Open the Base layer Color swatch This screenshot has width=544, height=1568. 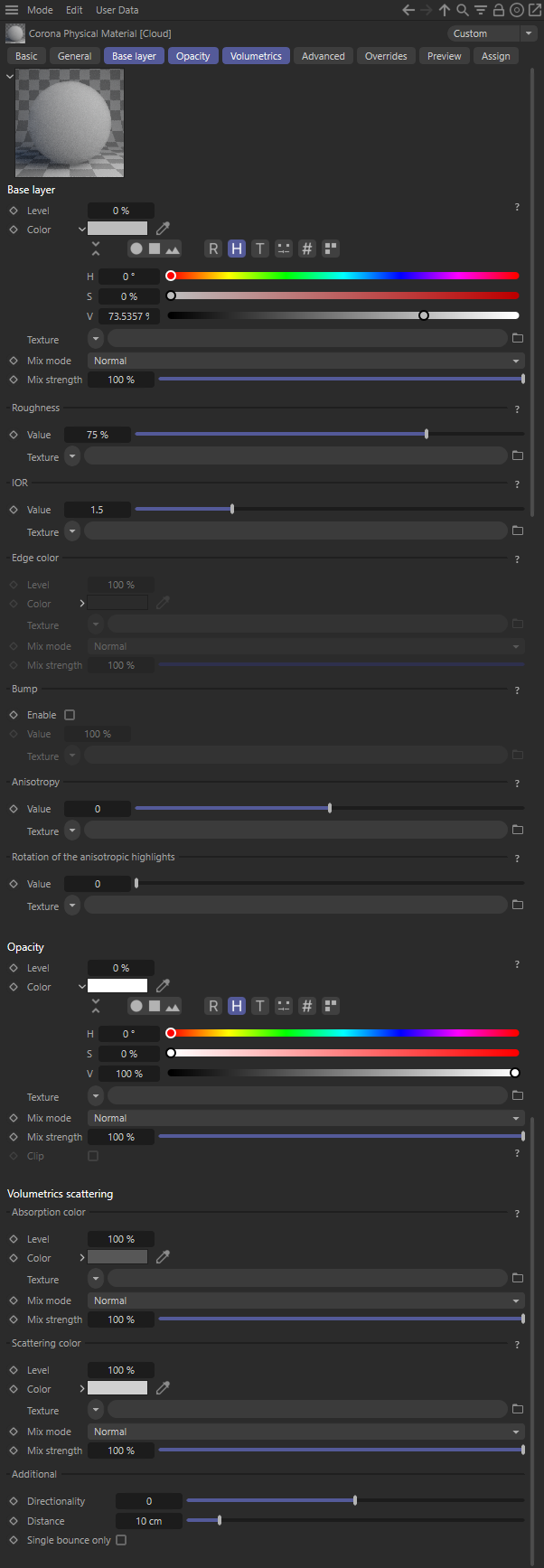pos(117,229)
